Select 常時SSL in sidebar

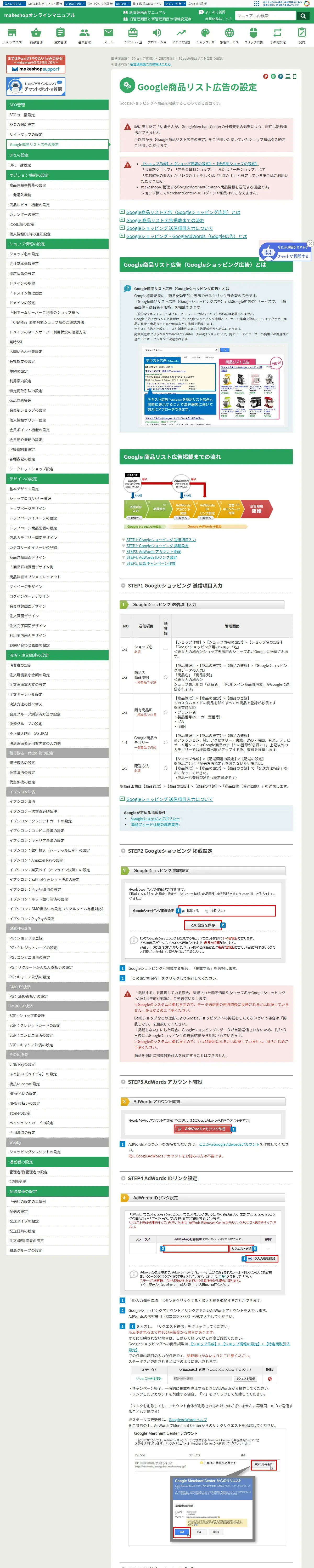[57, 342]
